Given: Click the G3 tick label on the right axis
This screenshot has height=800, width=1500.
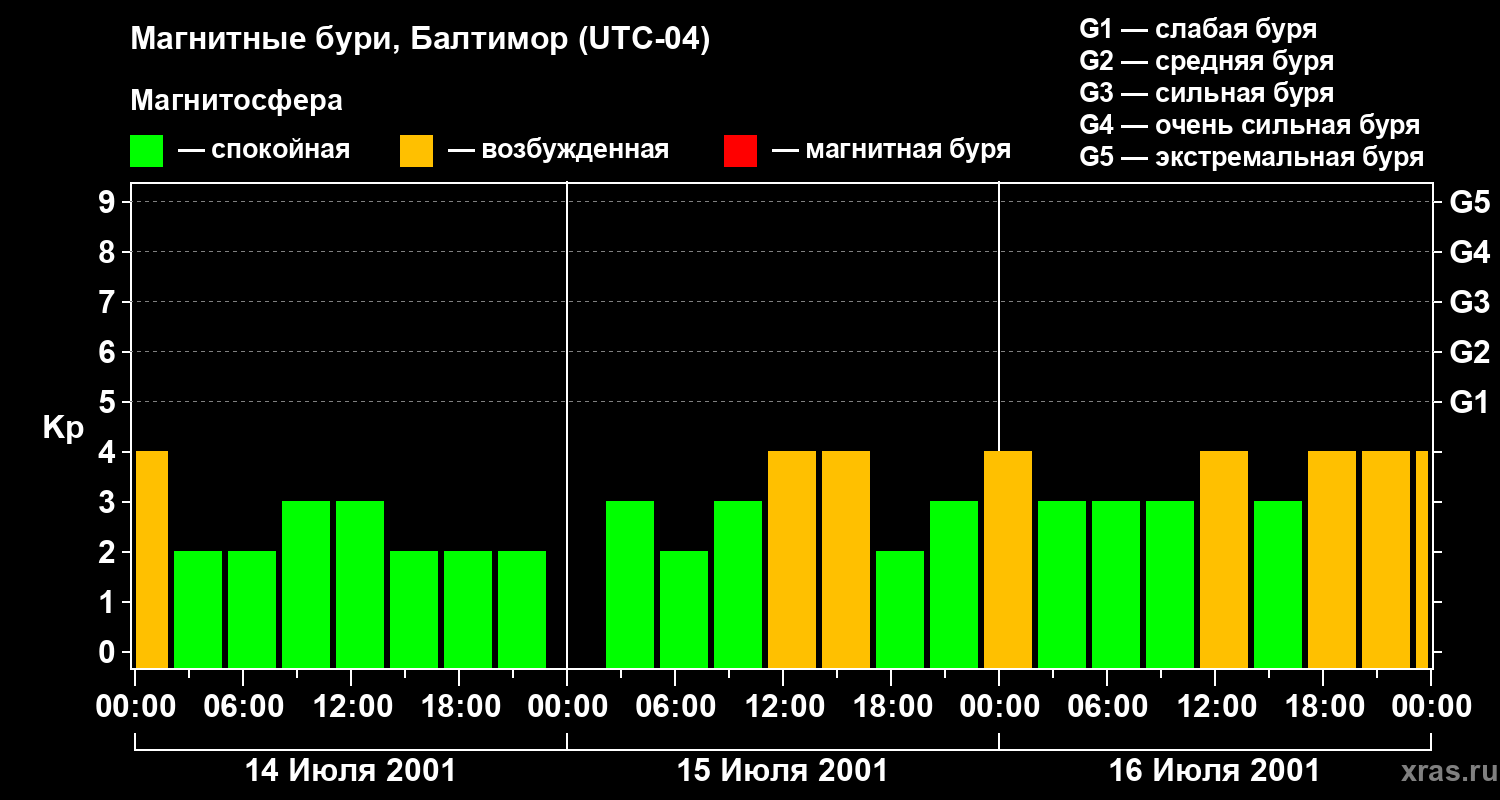Looking at the screenshot, I should (1469, 302).
